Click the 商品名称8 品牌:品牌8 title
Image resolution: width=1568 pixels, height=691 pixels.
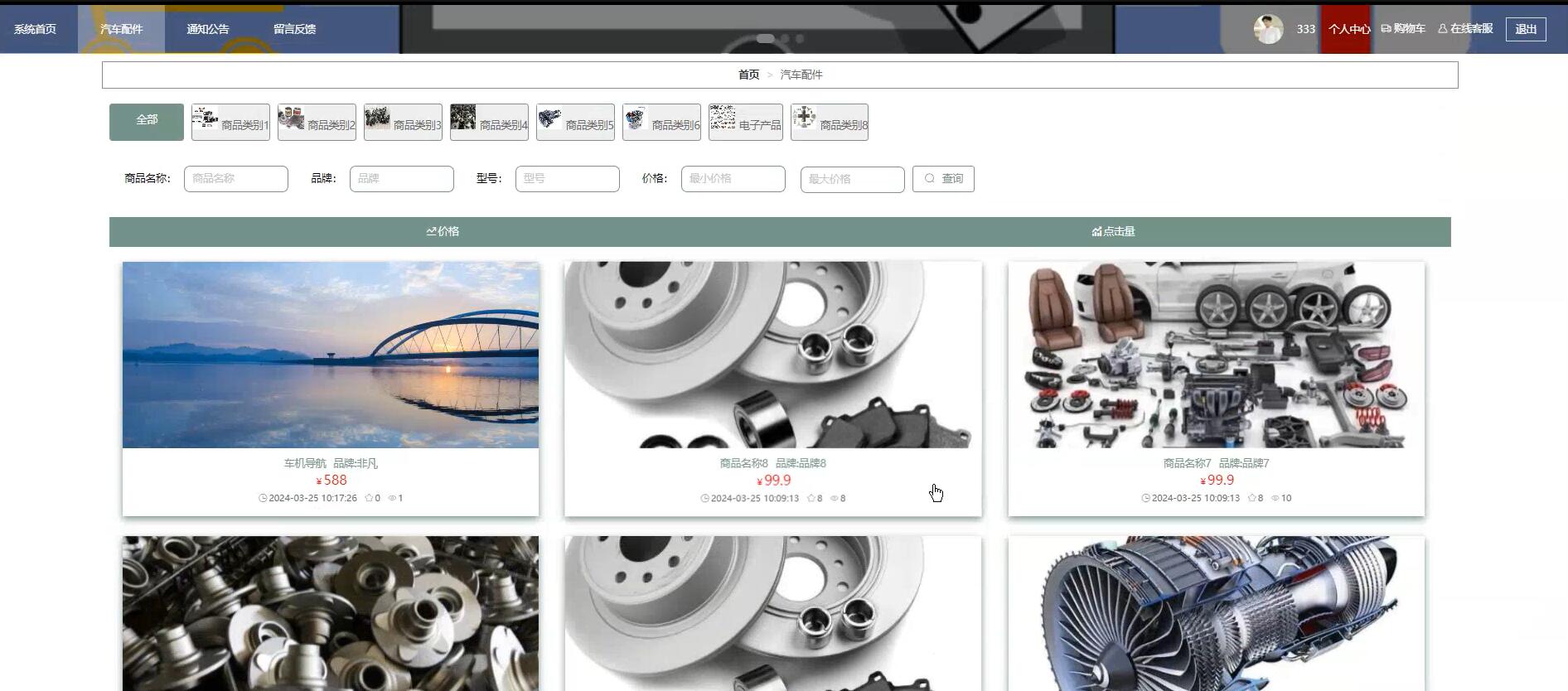pos(773,463)
